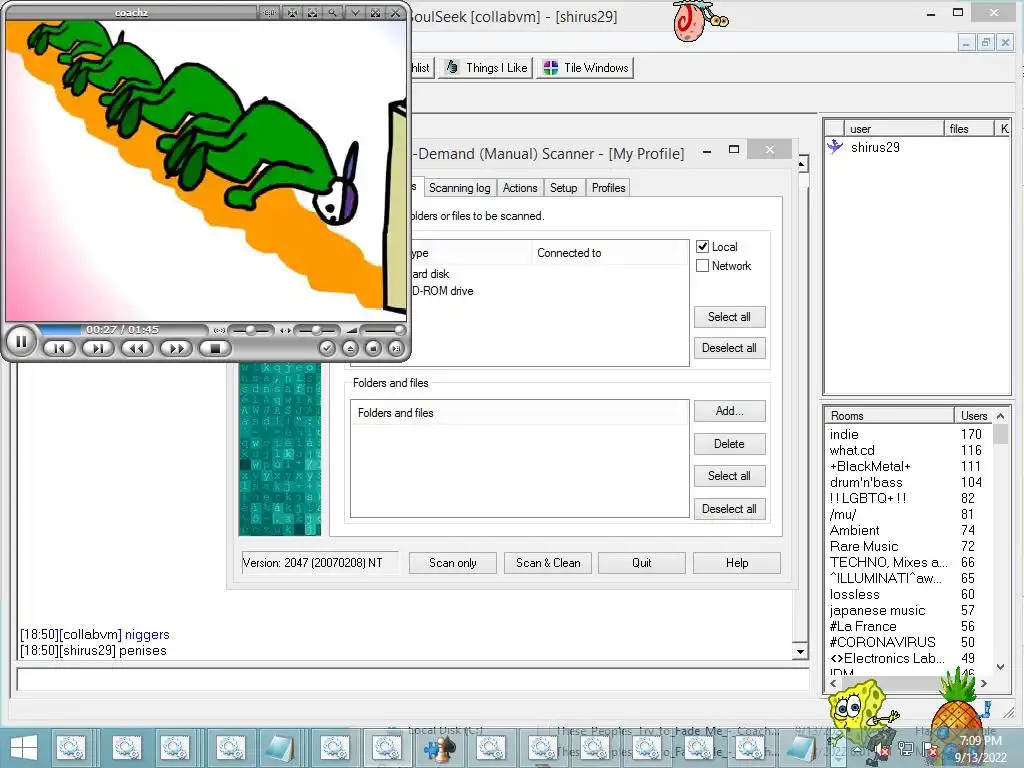
Task: Open the playlist icon at the player's right end
Action: [396, 349]
